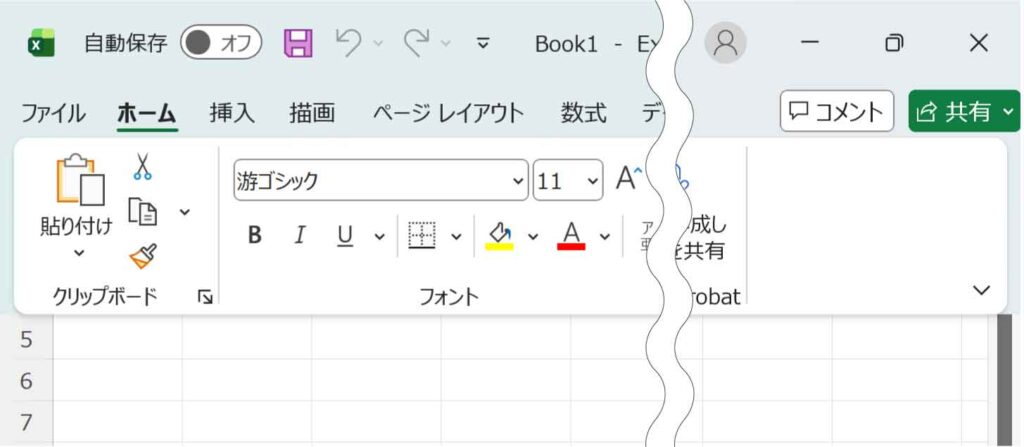
Task: Toggle Bold formatting
Action: (255, 235)
